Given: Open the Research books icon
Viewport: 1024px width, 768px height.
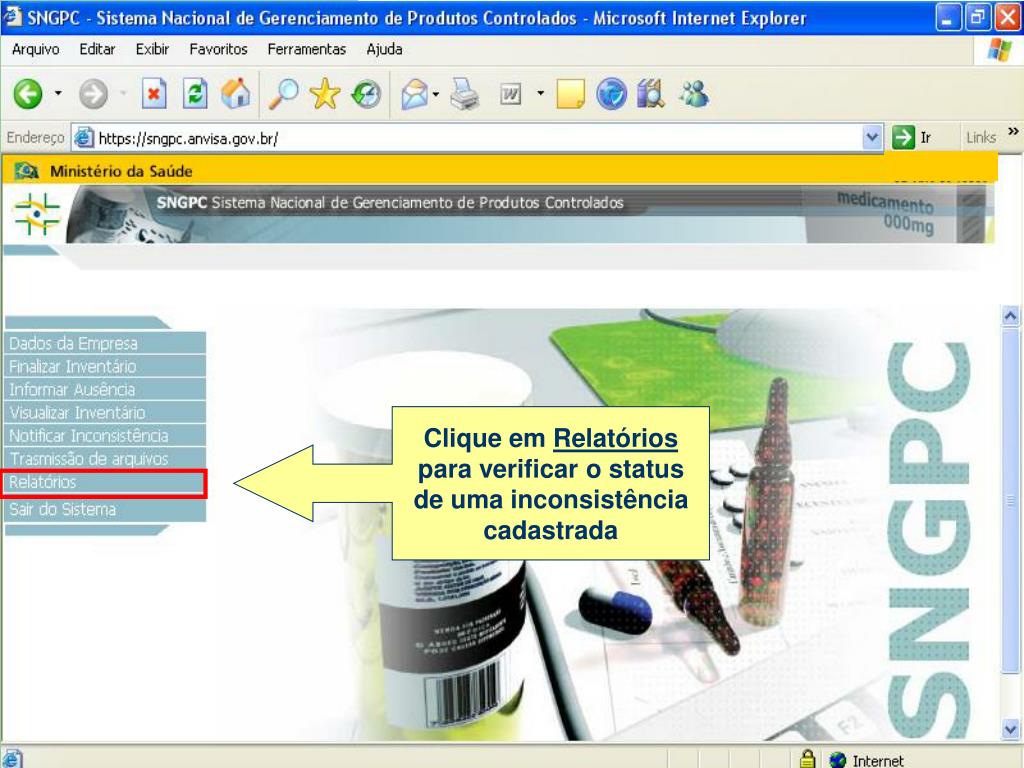Looking at the screenshot, I should click(x=650, y=94).
